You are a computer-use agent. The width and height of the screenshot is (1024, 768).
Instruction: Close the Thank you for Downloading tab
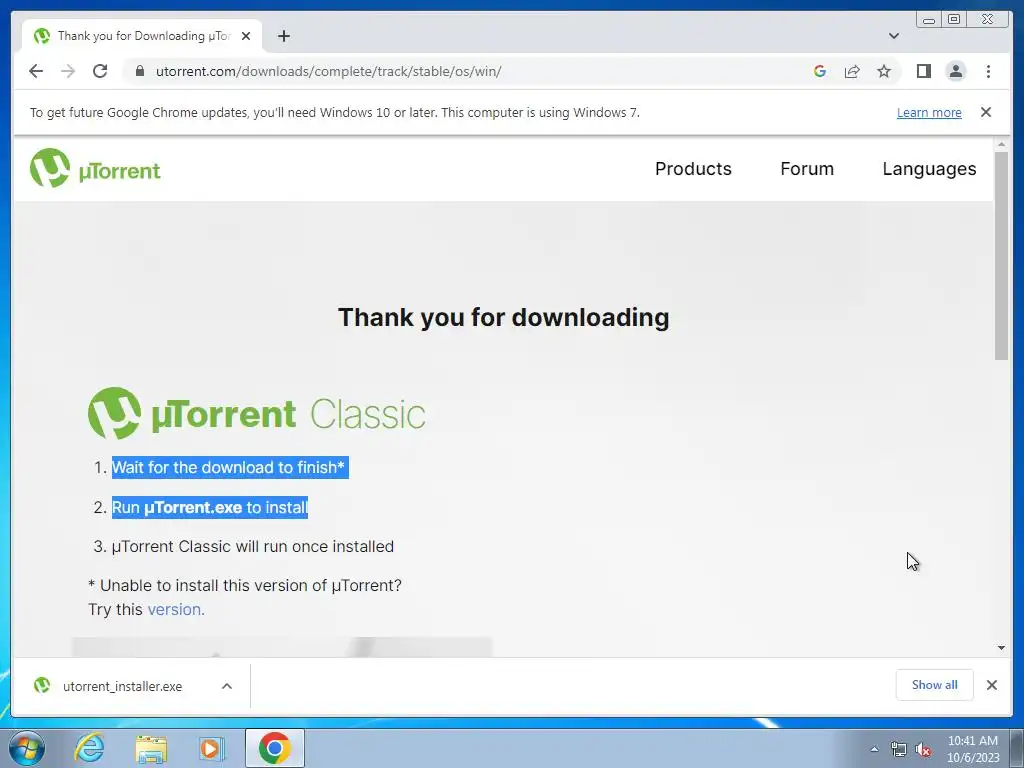click(x=246, y=36)
